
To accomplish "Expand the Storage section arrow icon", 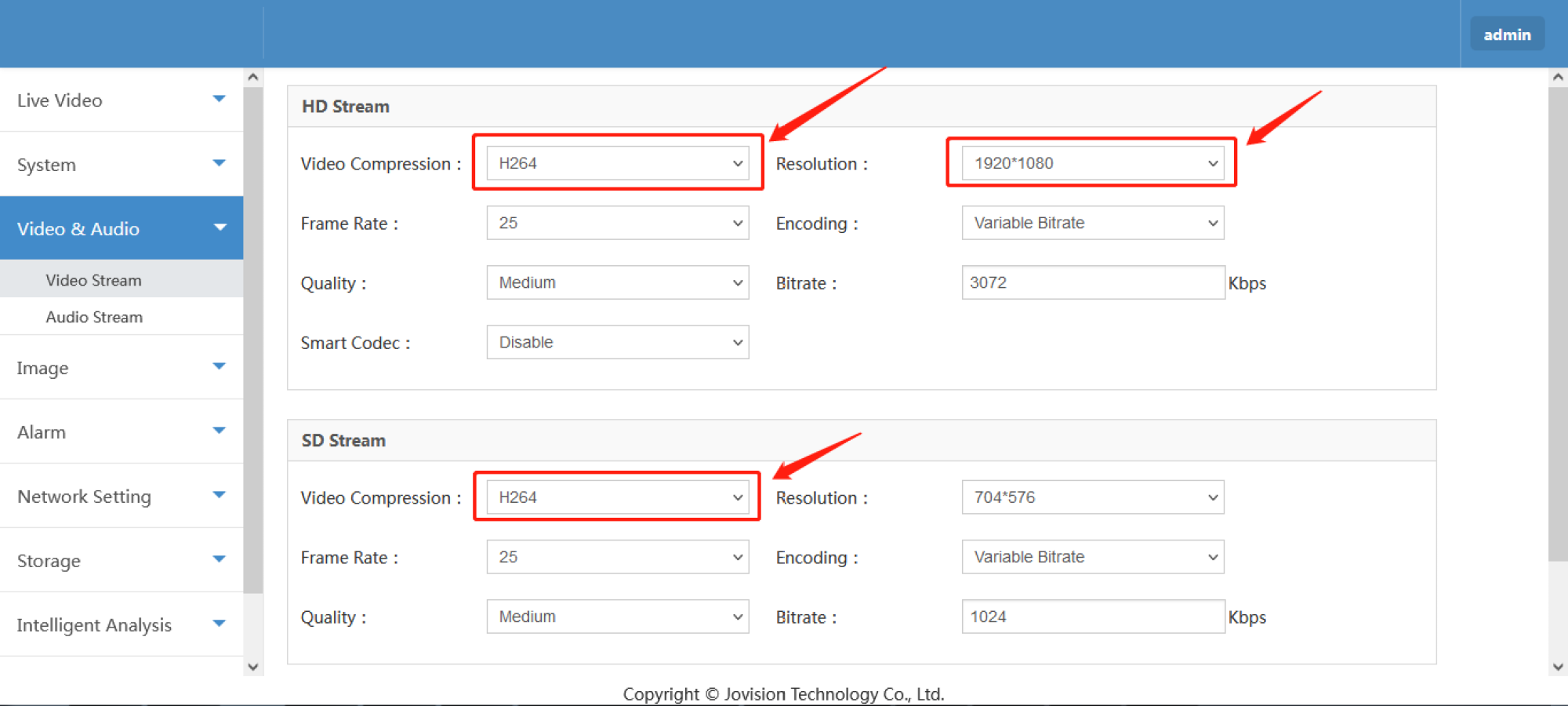I will pos(220,559).
